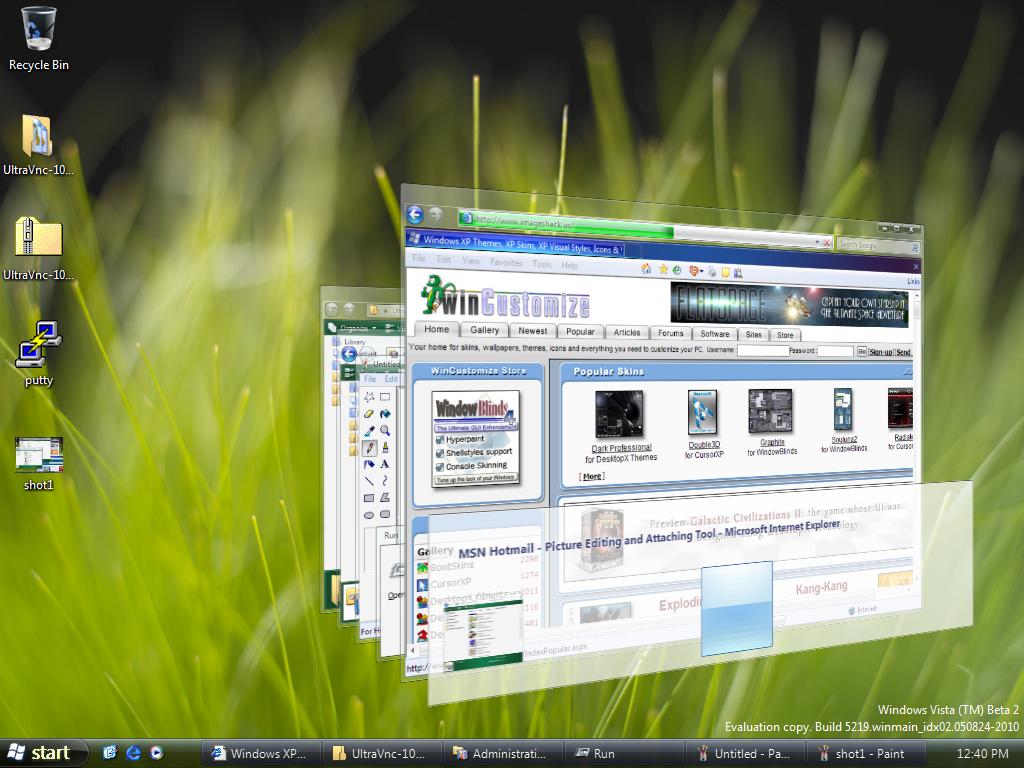Viewport: 1024px width, 768px height.
Task: Open the Gallery tab on WinCustomize
Action: (x=485, y=331)
